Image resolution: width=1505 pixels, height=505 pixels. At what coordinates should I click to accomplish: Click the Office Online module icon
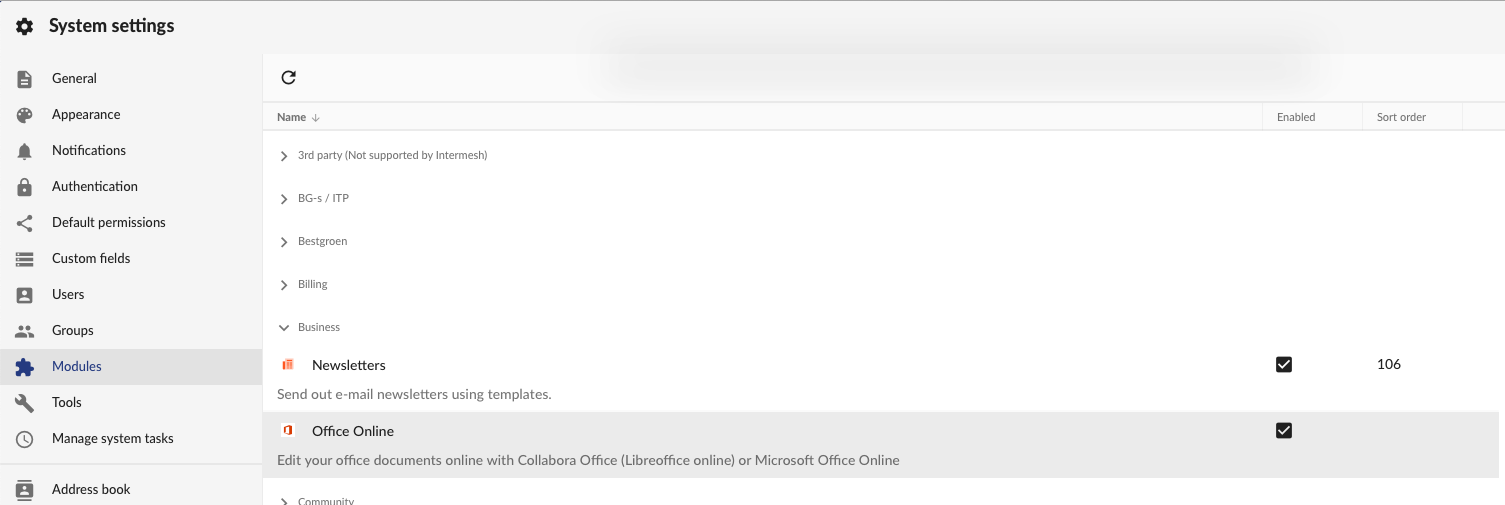click(x=288, y=431)
